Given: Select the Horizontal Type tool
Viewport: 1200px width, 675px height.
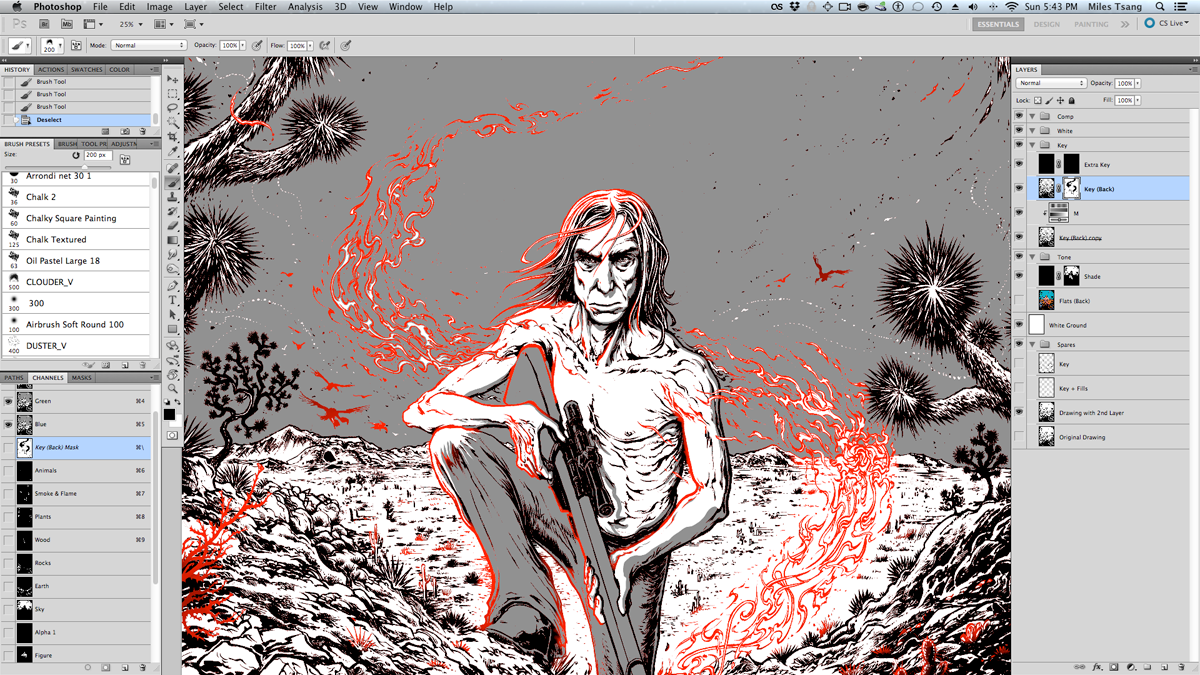Looking at the screenshot, I should 173,300.
